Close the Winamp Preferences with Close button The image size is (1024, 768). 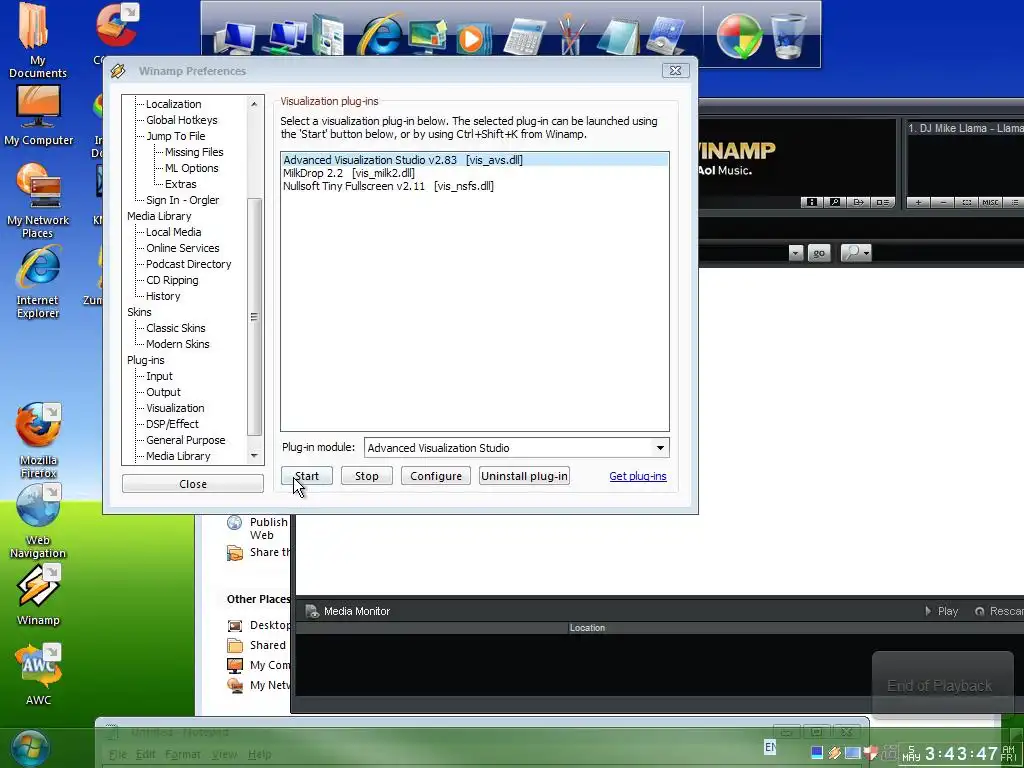(193, 484)
